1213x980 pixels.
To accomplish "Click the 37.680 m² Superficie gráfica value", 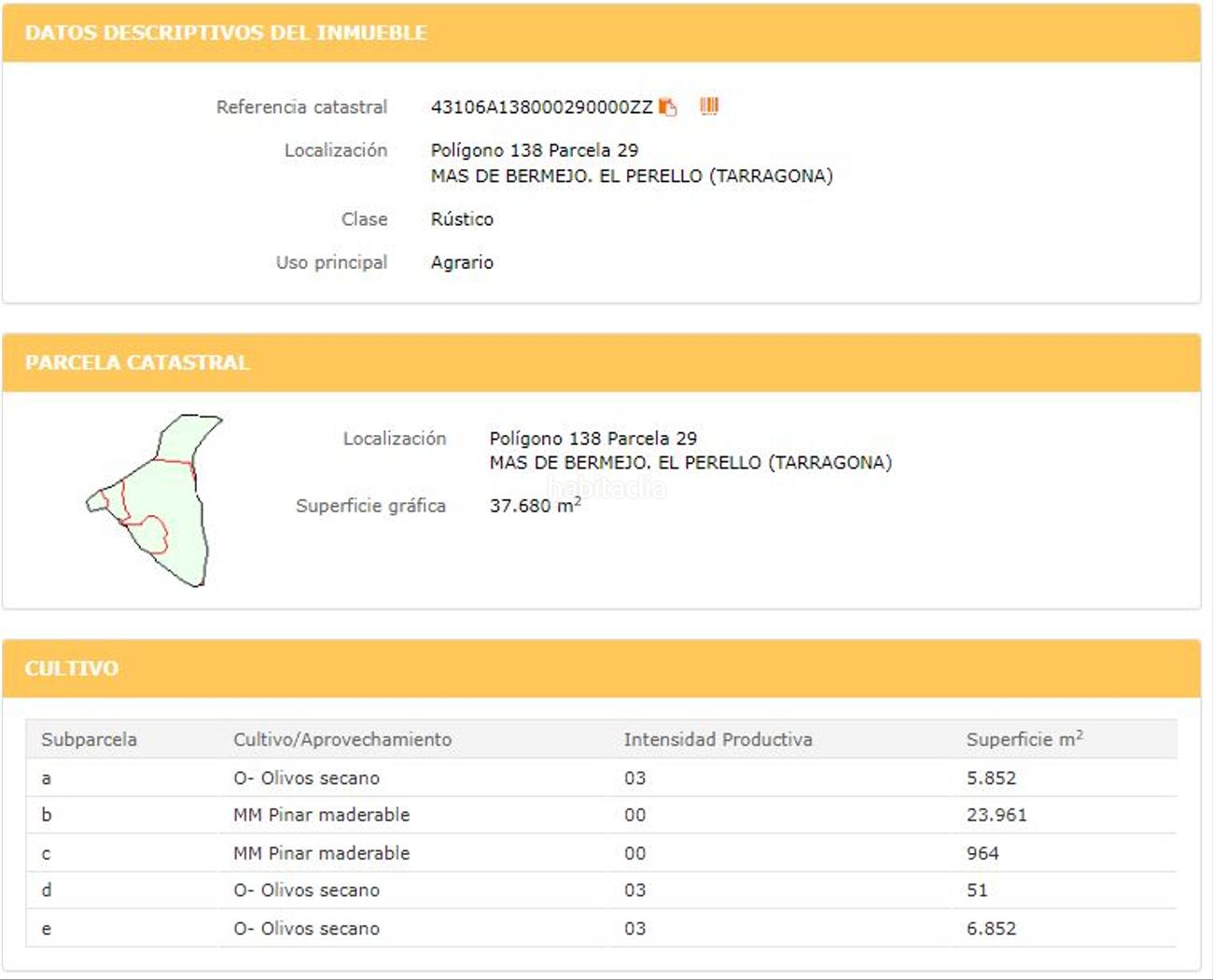I will pyautogui.click(x=535, y=506).
